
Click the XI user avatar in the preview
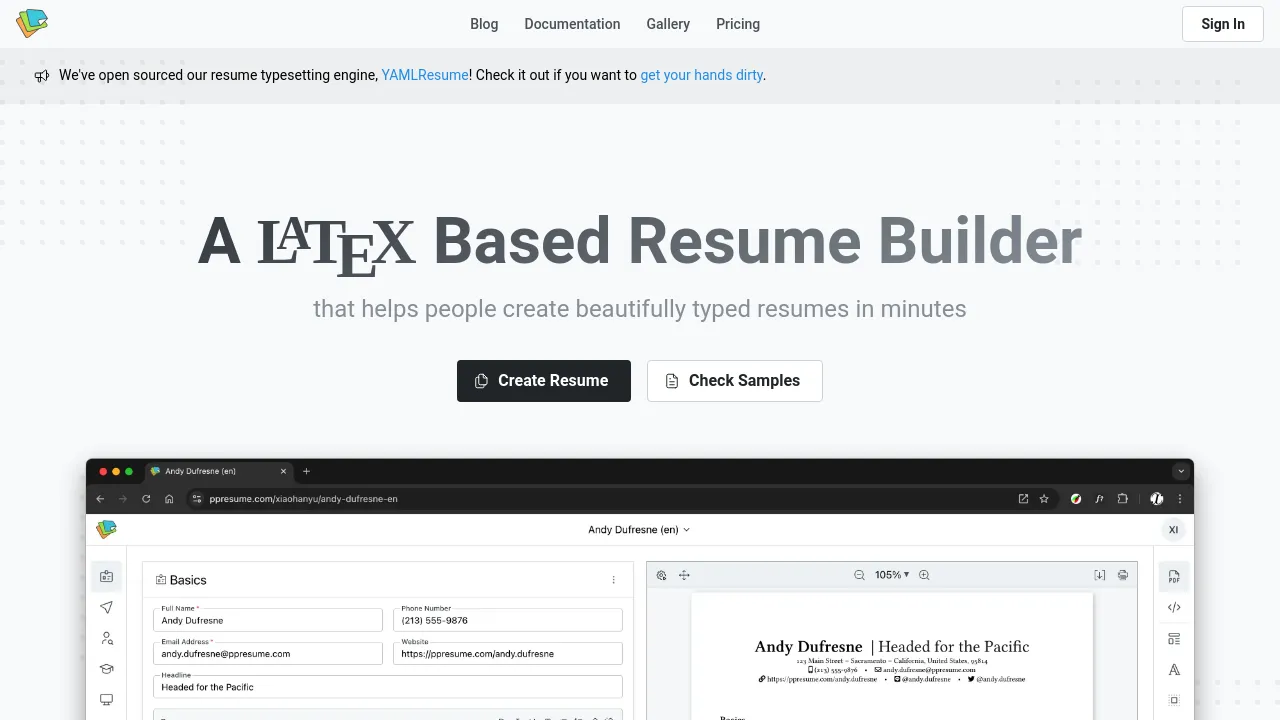click(x=1174, y=529)
